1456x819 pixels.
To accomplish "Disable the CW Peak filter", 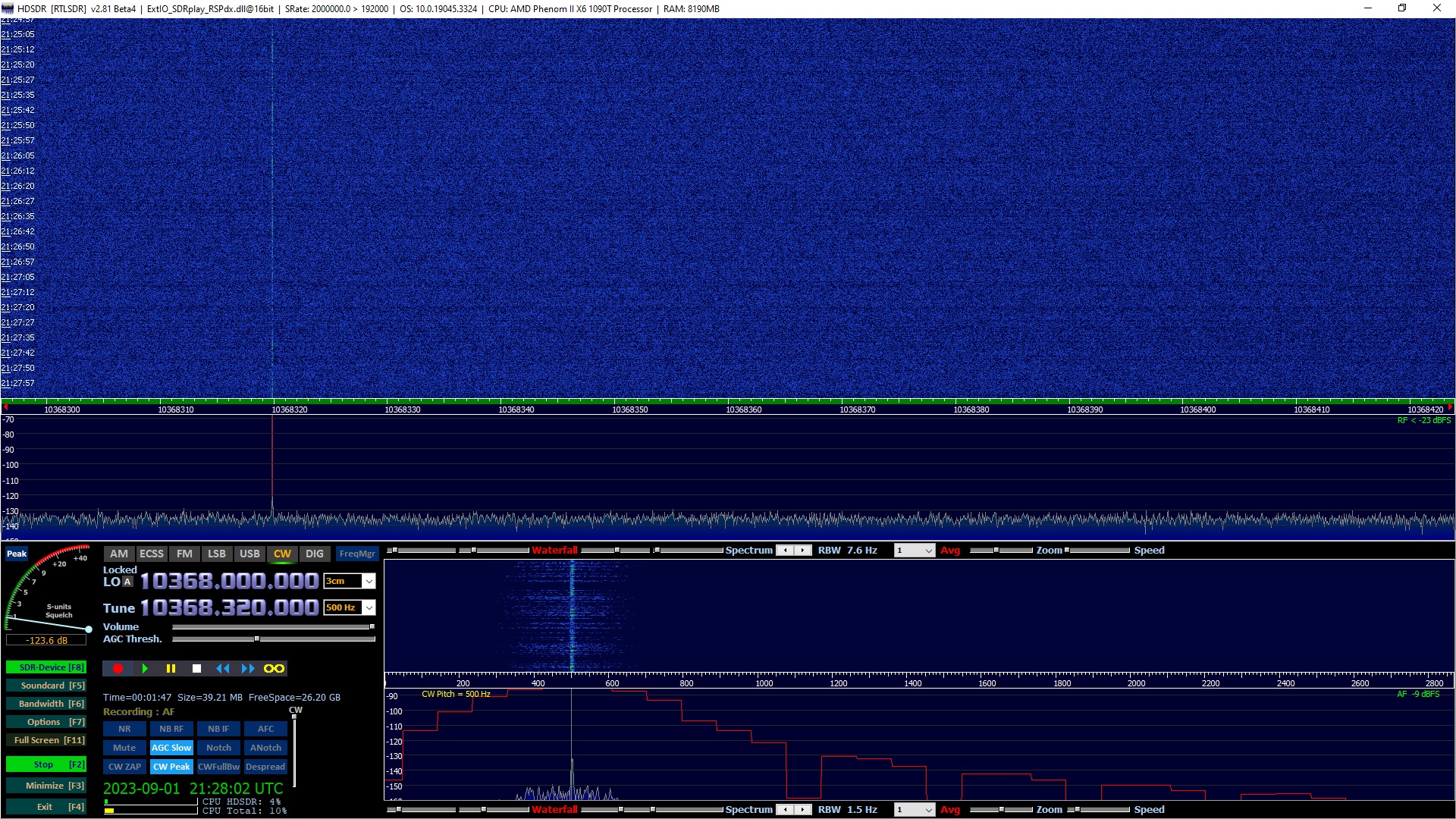I will click(171, 767).
